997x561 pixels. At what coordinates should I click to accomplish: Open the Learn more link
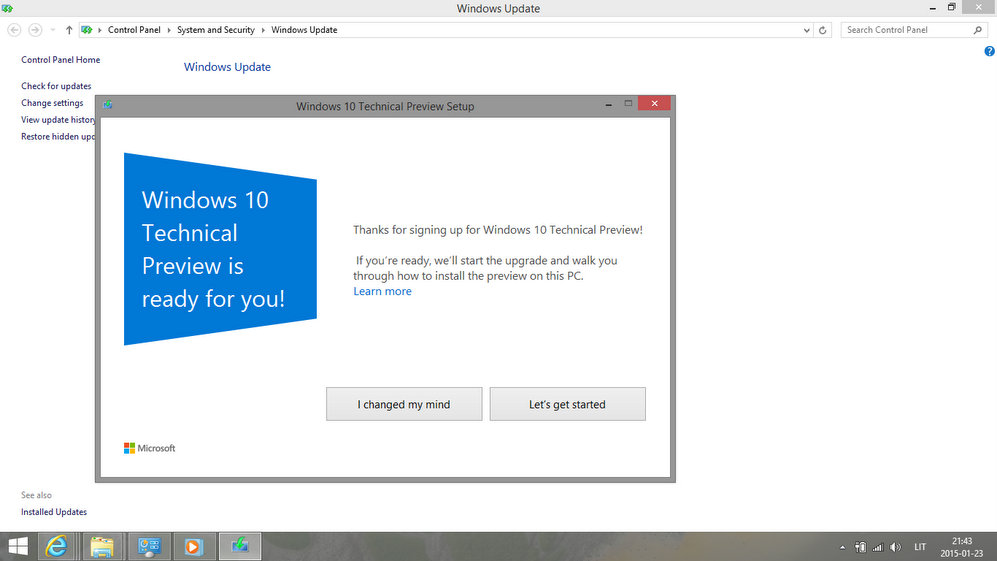pyautogui.click(x=382, y=291)
